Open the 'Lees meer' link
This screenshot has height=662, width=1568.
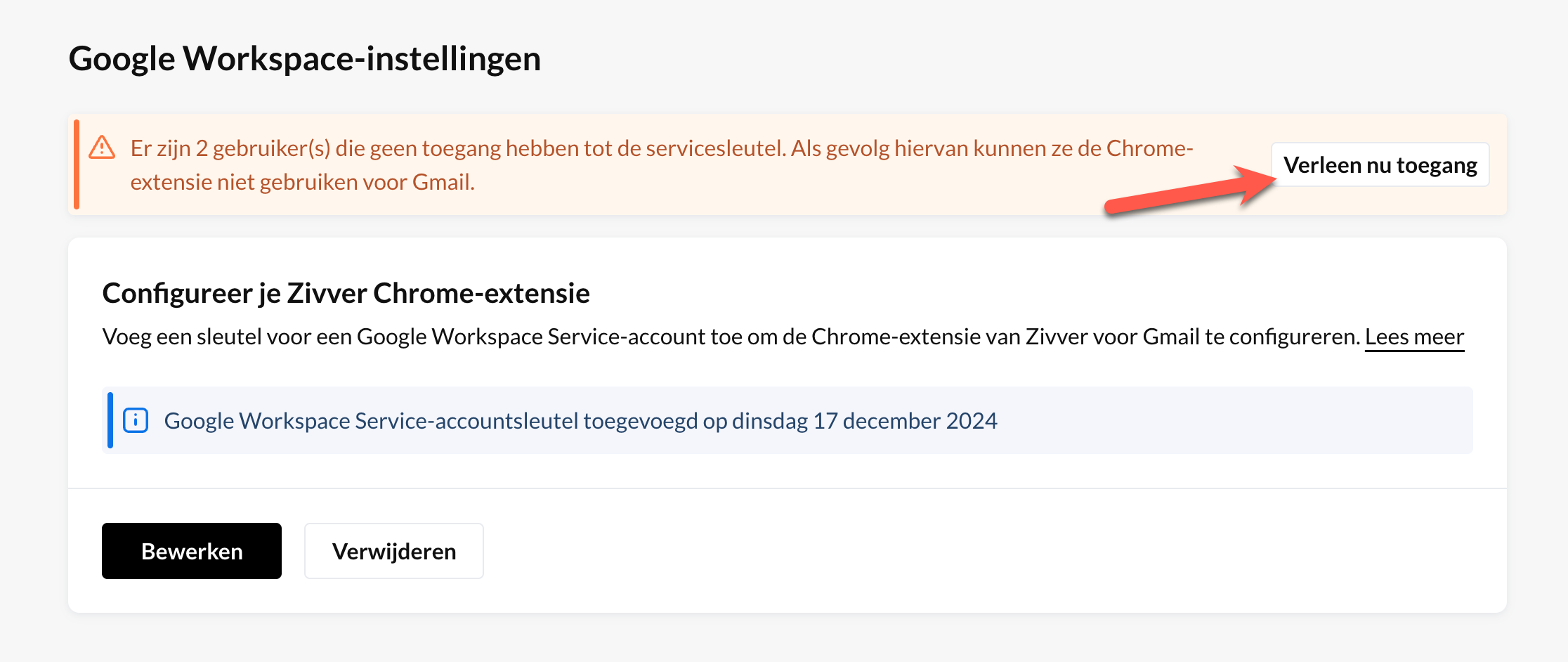pyautogui.click(x=1414, y=337)
